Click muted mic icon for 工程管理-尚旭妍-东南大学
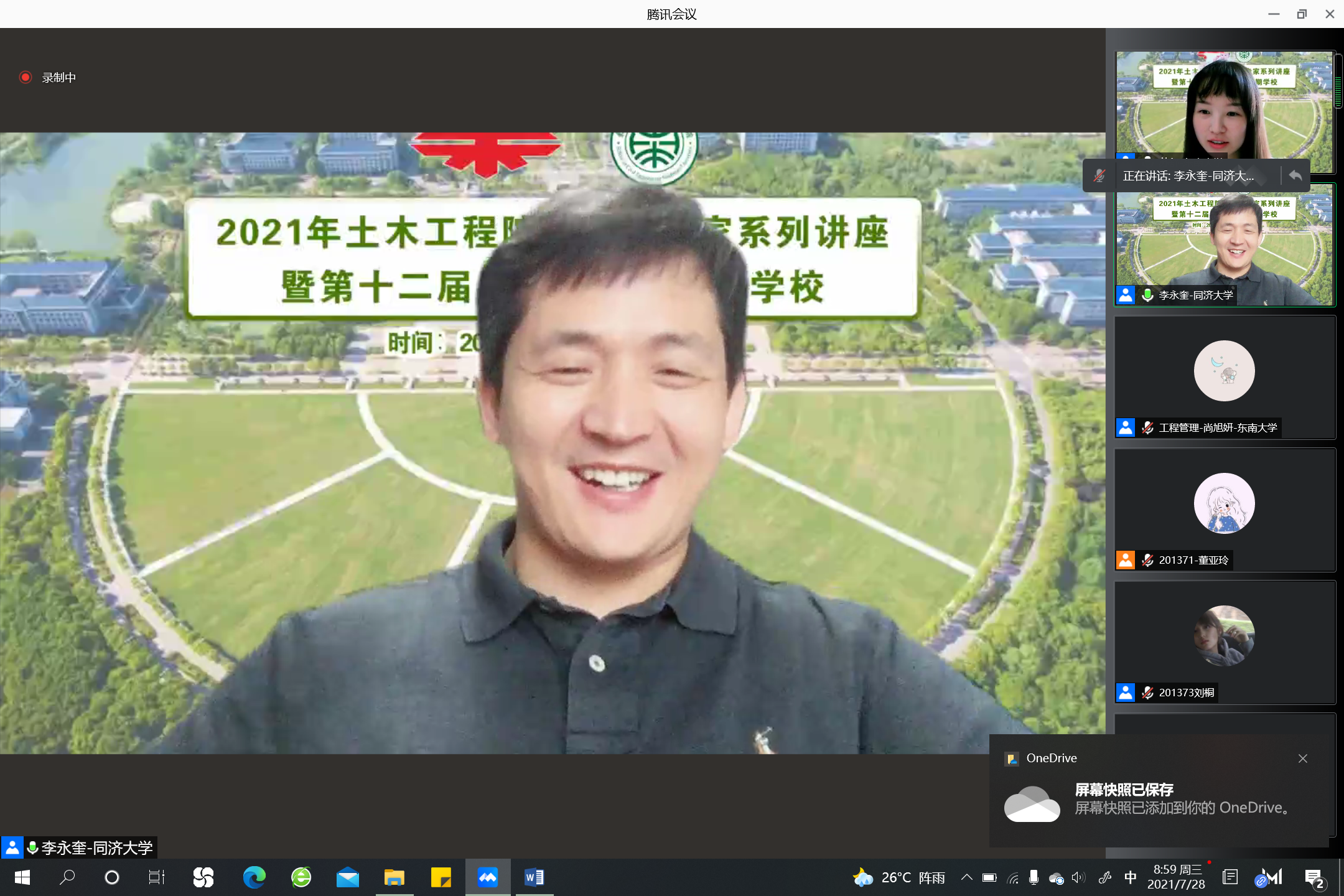 (1148, 427)
